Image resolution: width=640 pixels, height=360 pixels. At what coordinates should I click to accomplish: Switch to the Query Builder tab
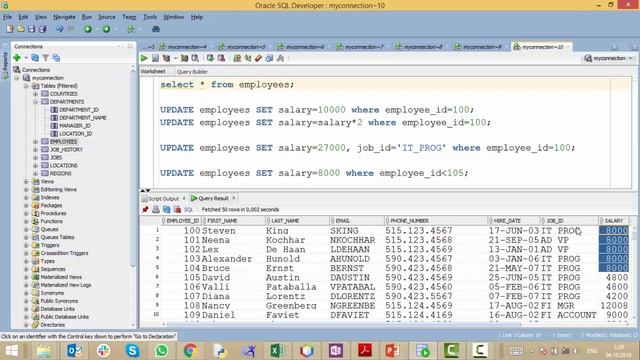(192, 71)
